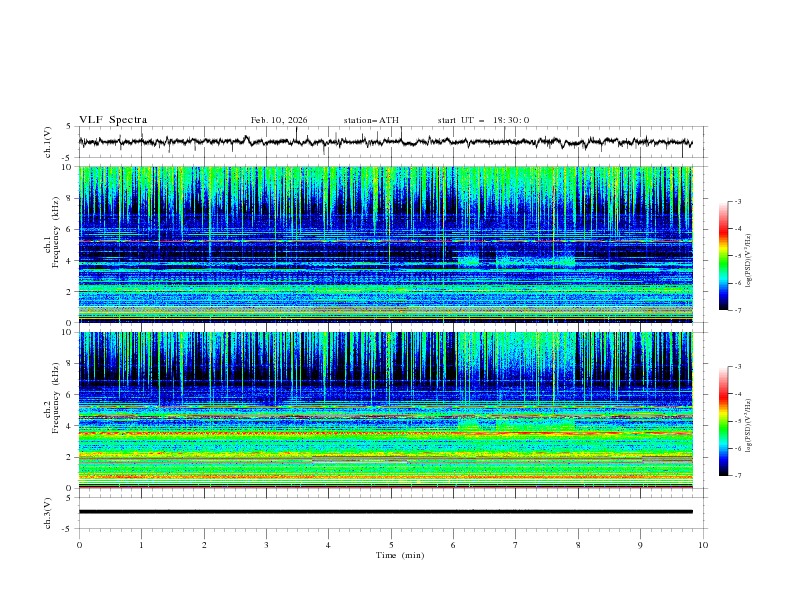Click the "start UT = 18:30:0" label
792x612 pixels.
[483, 120]
